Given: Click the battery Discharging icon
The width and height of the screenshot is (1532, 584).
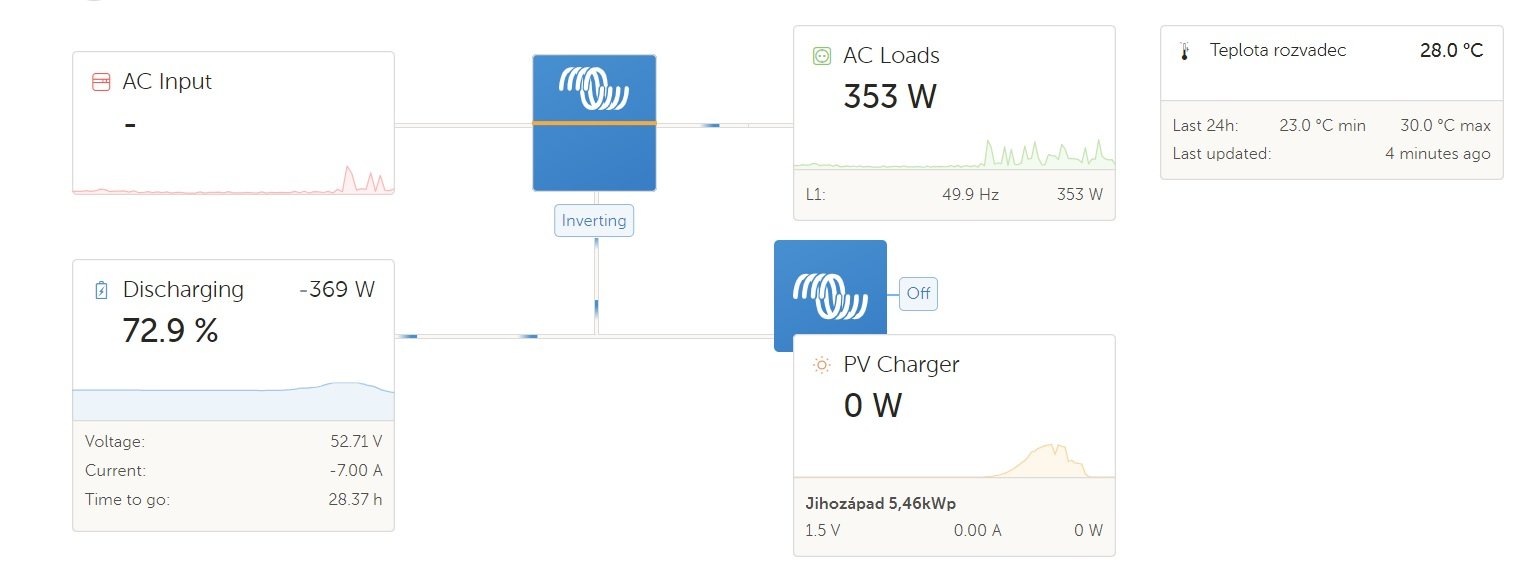Looking at the screenshot, I should 101,290.
